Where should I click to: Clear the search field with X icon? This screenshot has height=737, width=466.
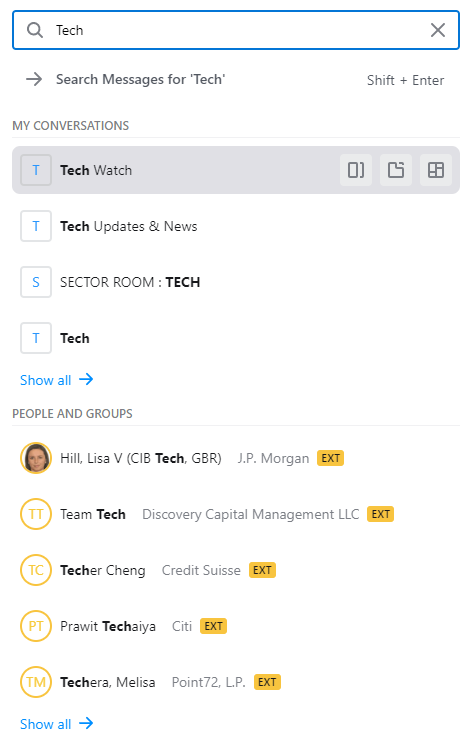(437, 30)
